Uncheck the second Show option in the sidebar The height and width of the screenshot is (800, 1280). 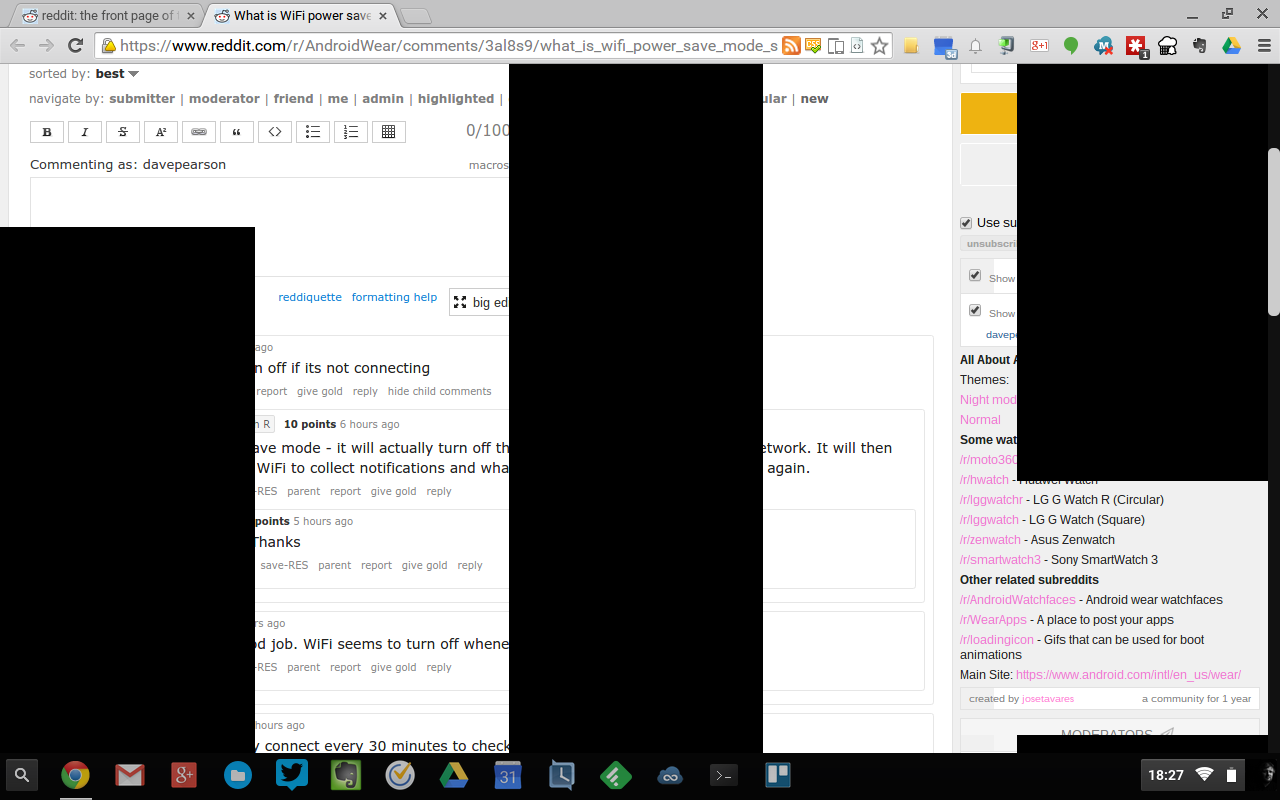coord(975,310)
